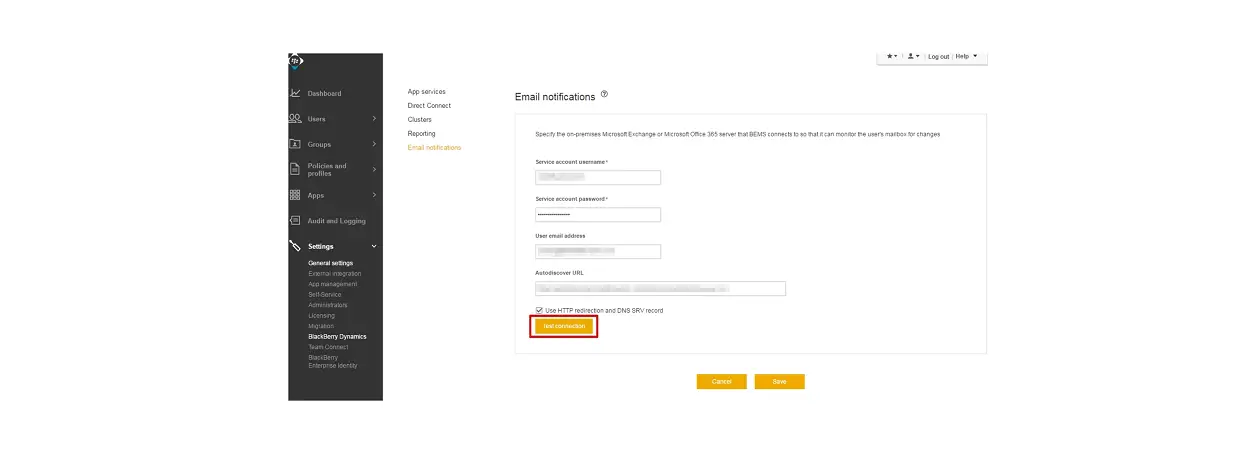Image resolution: width=1242 pixels, height=453 pixels.
Task: Expand the Users submenu chevron
Action: tap(374, 118)
